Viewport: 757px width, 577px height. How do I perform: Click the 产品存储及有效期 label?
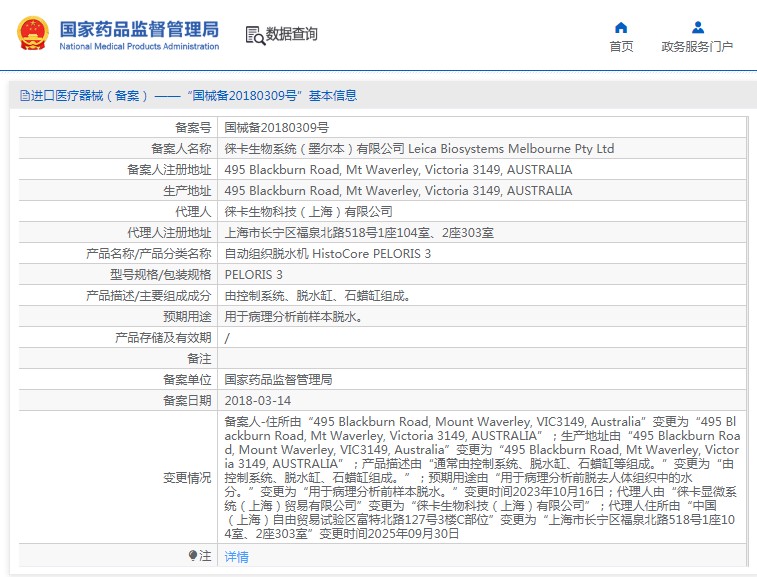click(x=163, y=338)
